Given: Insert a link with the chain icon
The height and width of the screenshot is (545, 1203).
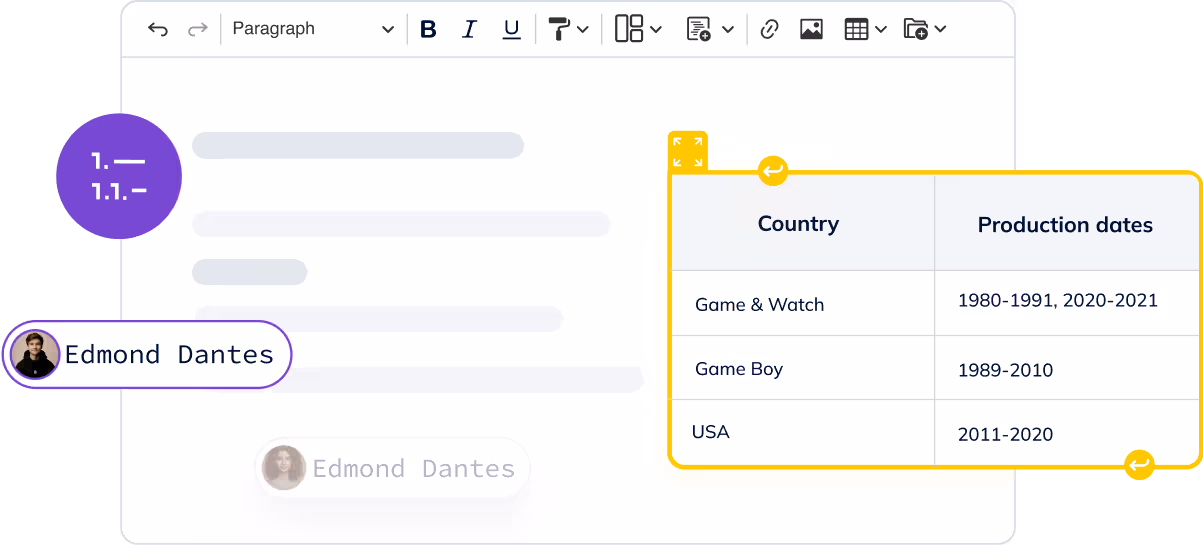Looking at the screenshot, I should click(769, 29).
